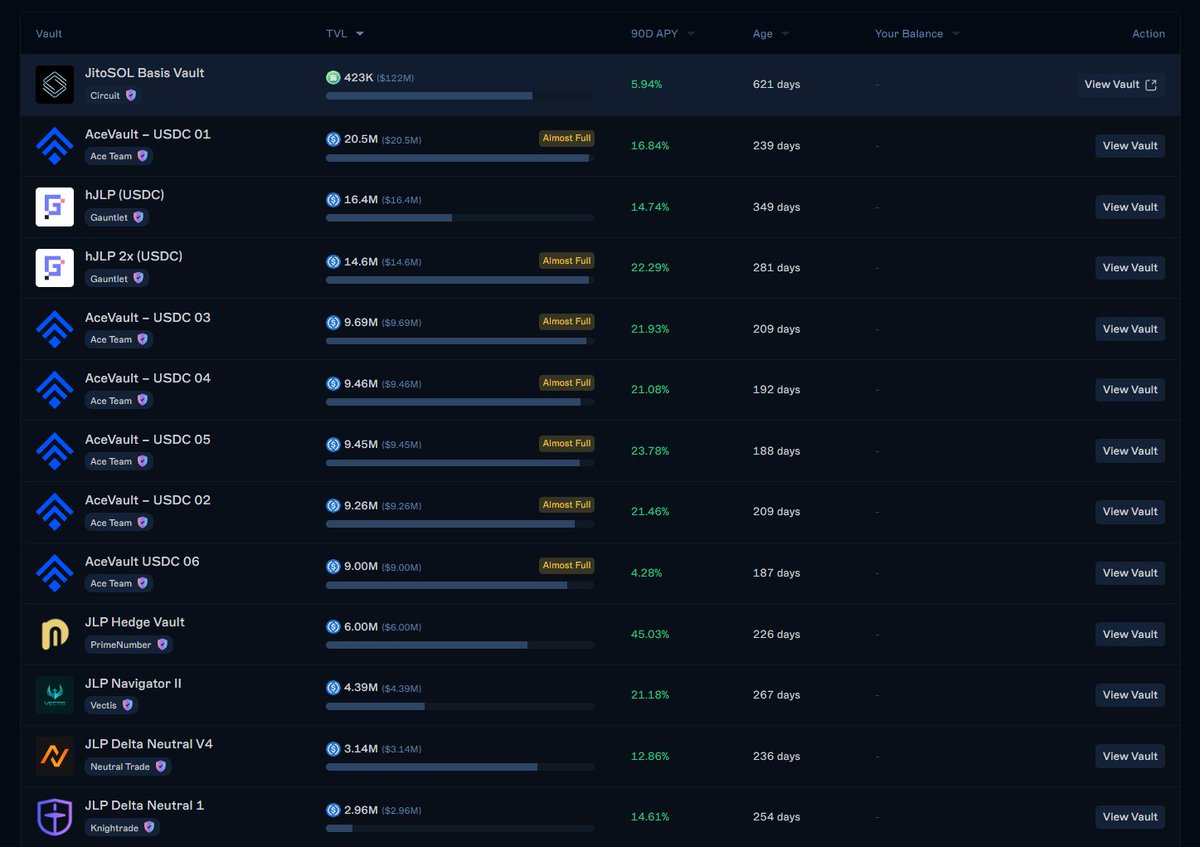This screenshot has height=847, width=1200.
Task: Click the Action column header
Action: (x=1148, y=34)
